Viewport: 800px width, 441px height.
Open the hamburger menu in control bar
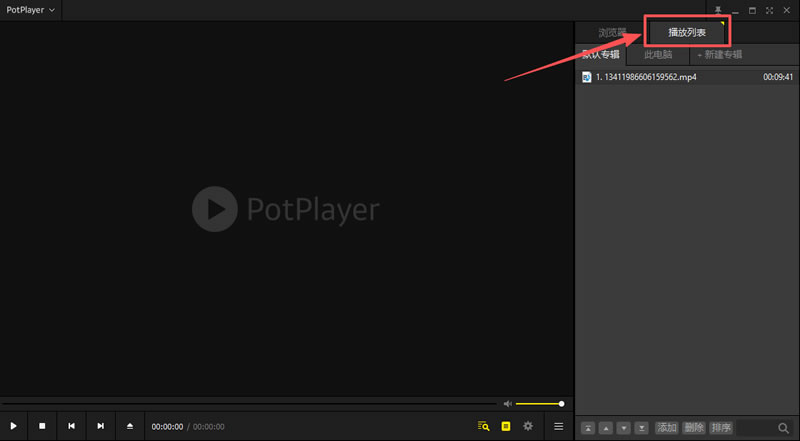(558, 426)
